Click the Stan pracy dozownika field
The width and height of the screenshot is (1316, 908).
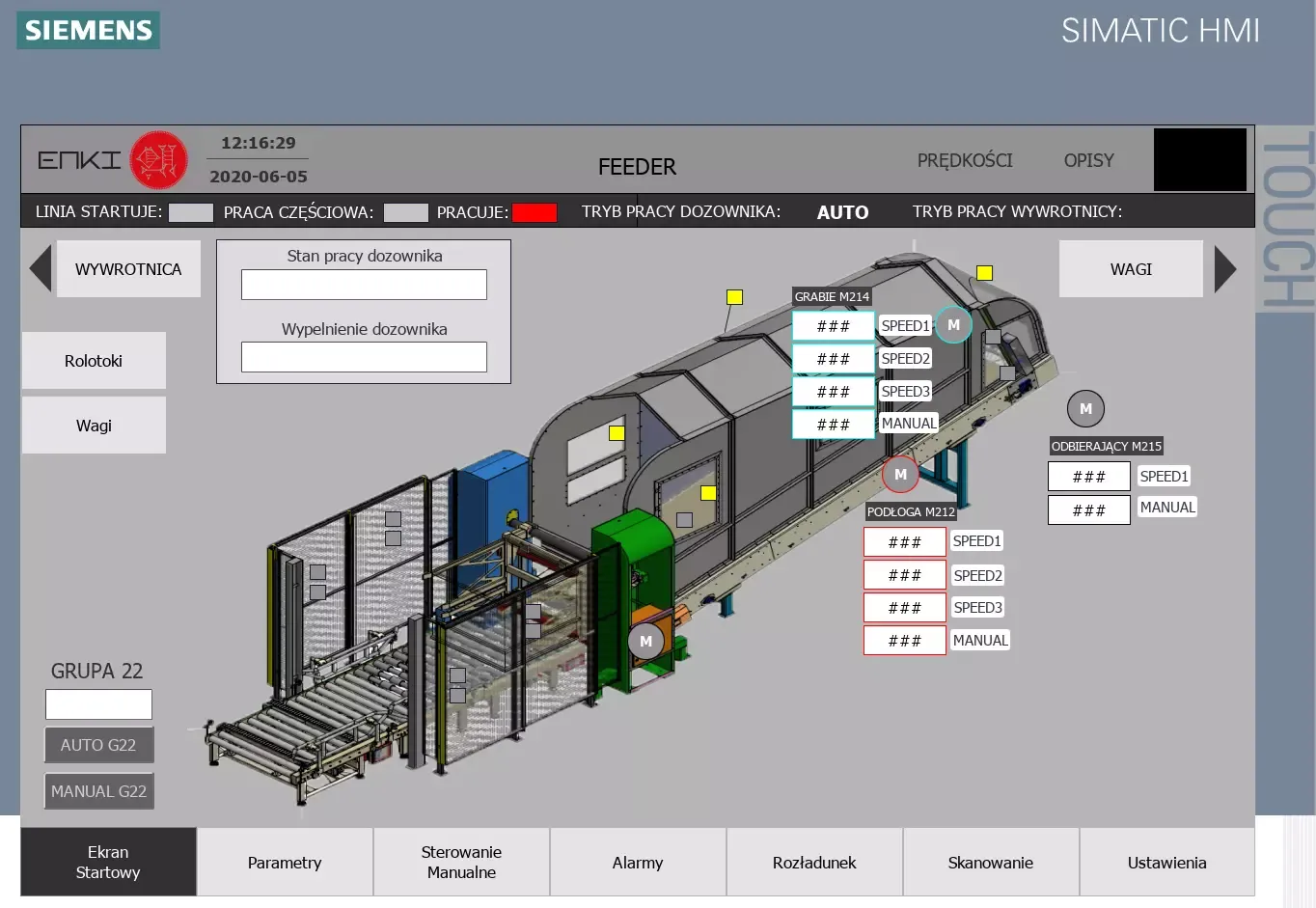pos(364,285)
